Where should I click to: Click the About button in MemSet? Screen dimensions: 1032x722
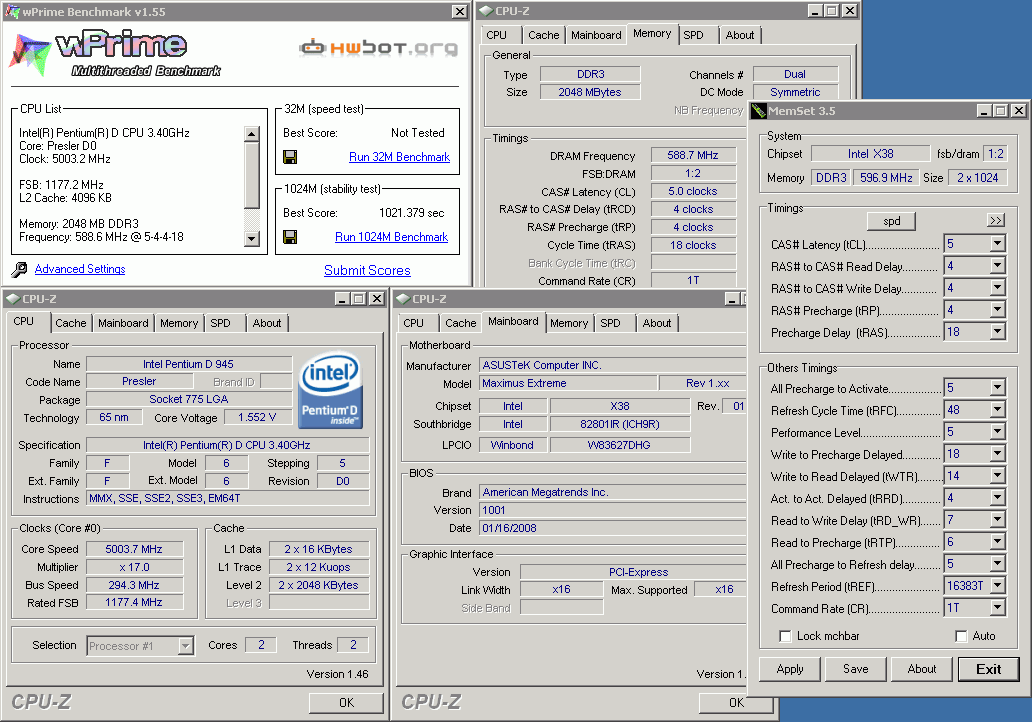tap(921, 669)
